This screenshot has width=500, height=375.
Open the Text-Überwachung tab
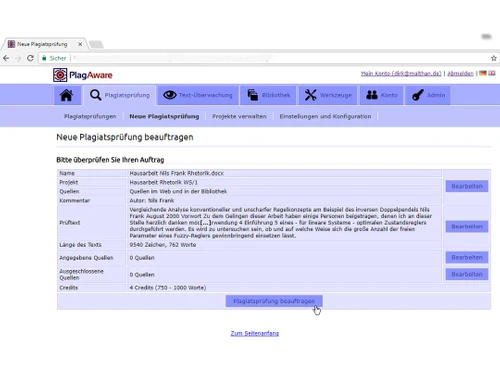(x=198, y=95)
